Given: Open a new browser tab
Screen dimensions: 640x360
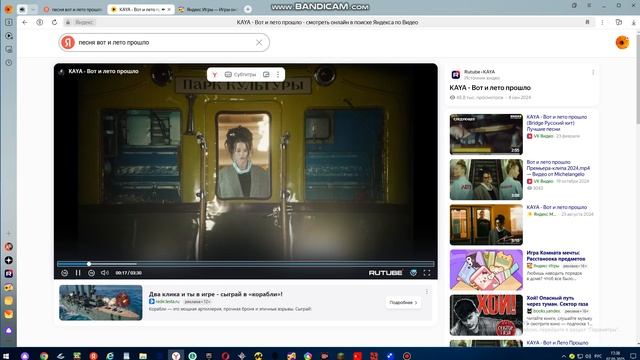Looking at the screenshot, I should [x=248, y=9].
